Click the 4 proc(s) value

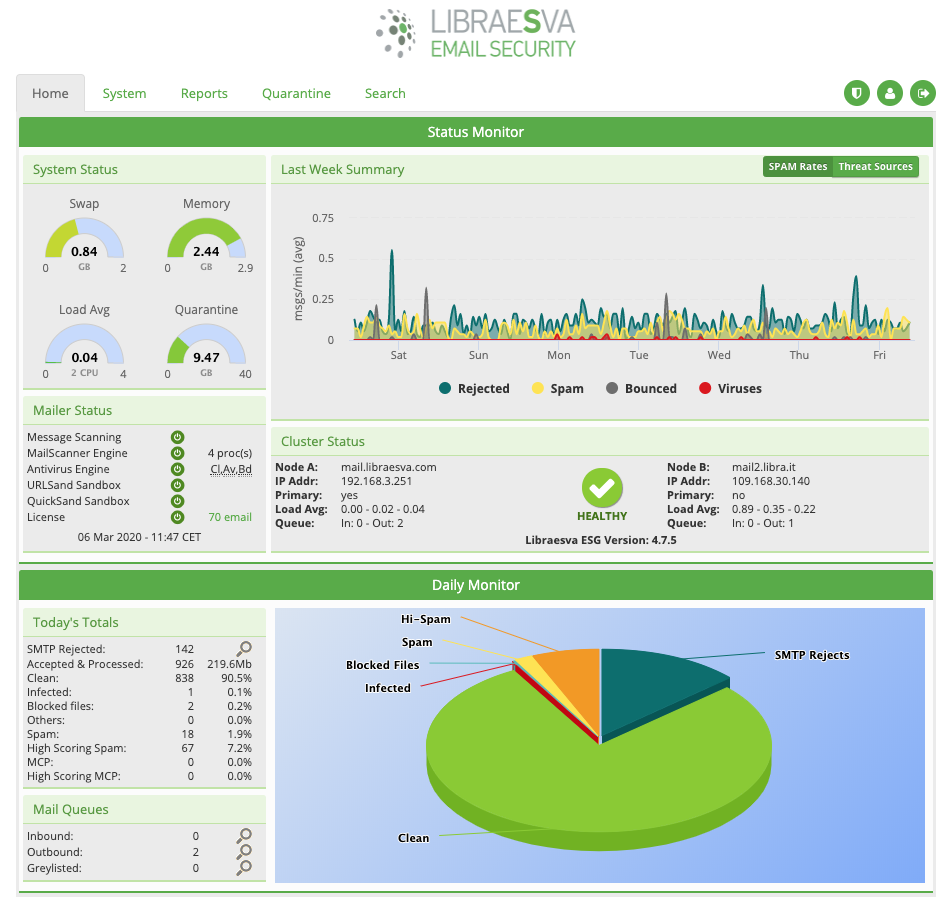[230, 453]
